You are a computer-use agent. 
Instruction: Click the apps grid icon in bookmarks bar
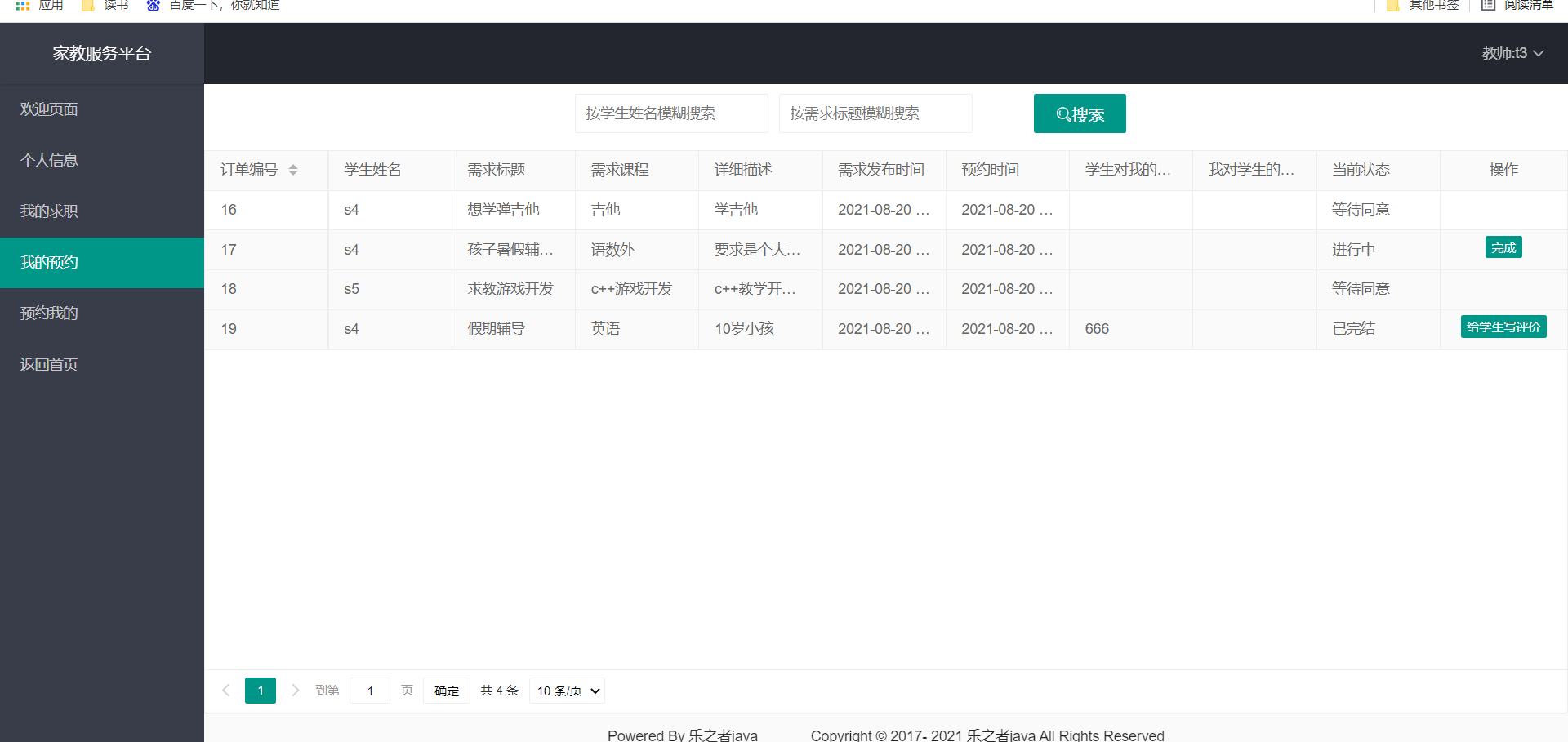coord(23,5)
